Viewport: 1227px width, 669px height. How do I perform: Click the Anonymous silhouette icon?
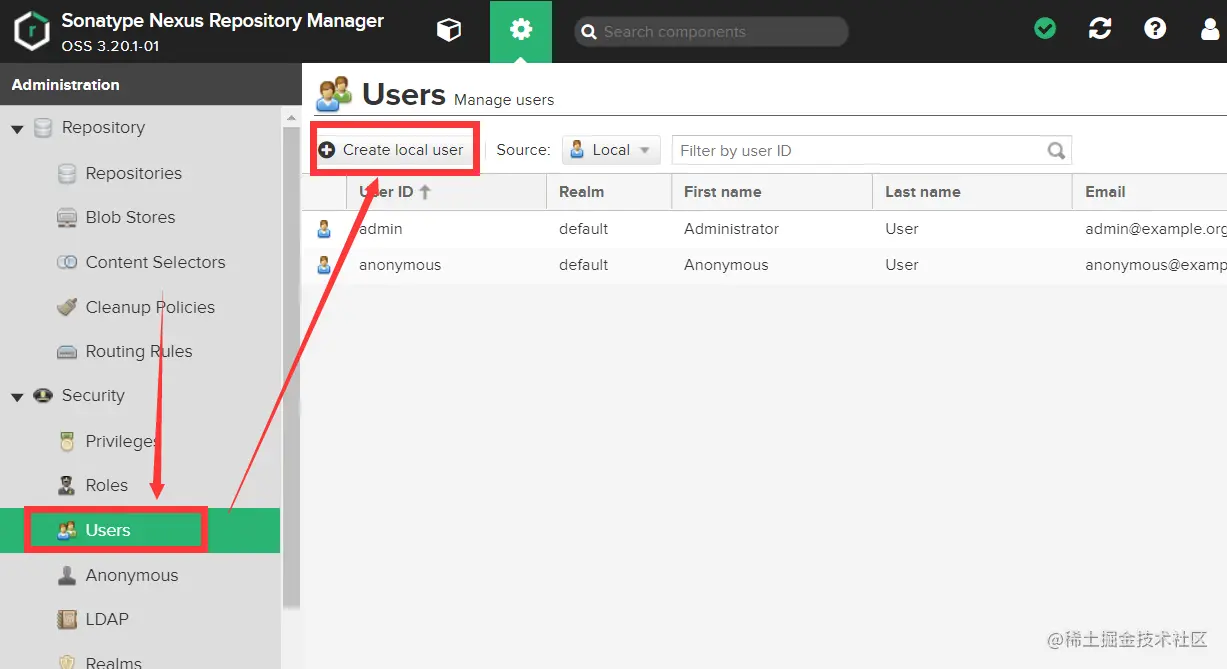67,575
